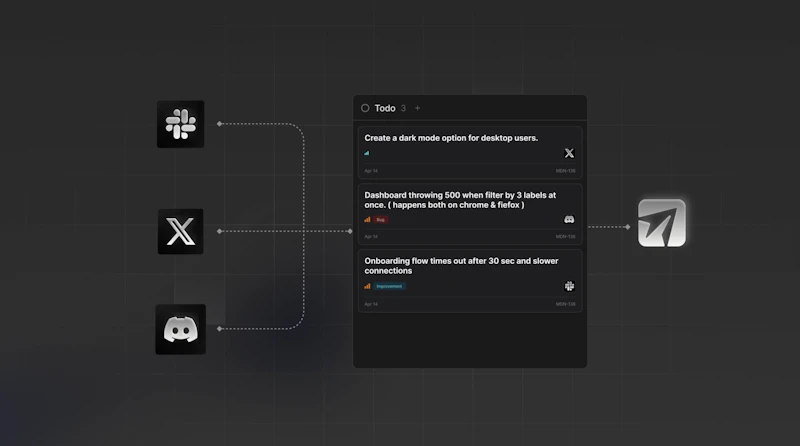Click the blue Improvement label
Screen dimensions: 800x446
click(389, 286)
